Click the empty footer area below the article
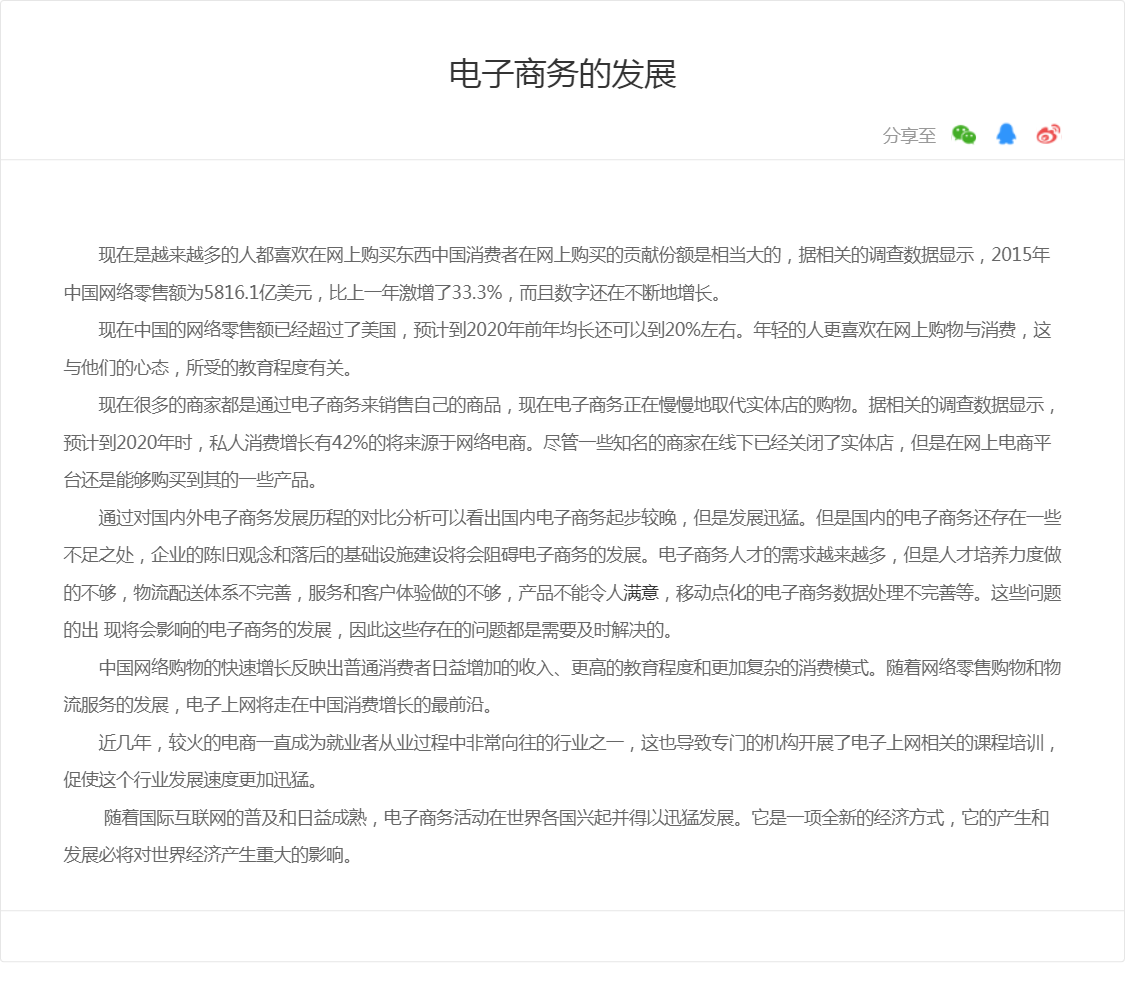The width and height of the screenshot is (1125, 1000). pos(562,936)
